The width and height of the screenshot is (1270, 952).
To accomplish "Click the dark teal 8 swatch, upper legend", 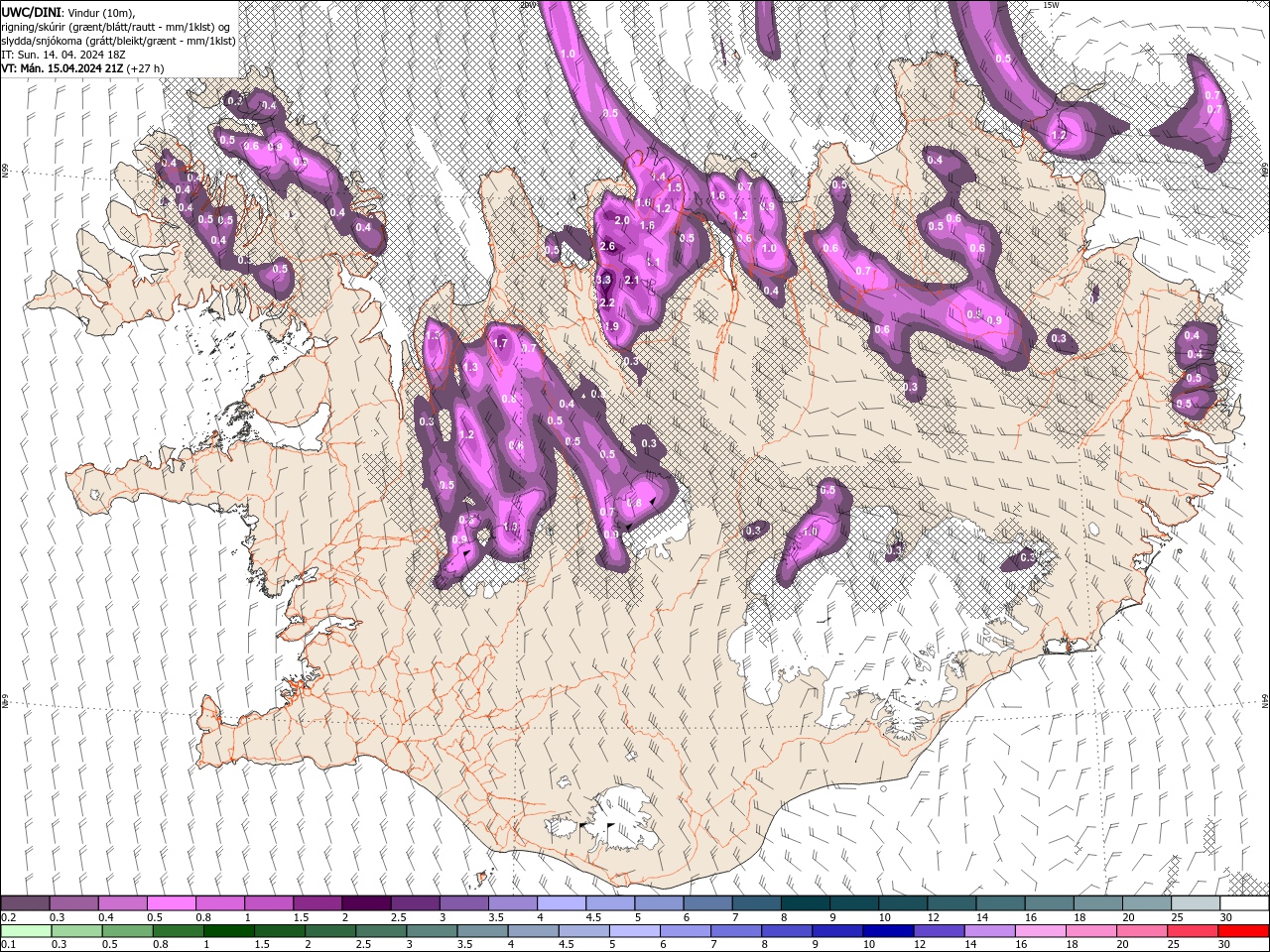I will (806, 903).
